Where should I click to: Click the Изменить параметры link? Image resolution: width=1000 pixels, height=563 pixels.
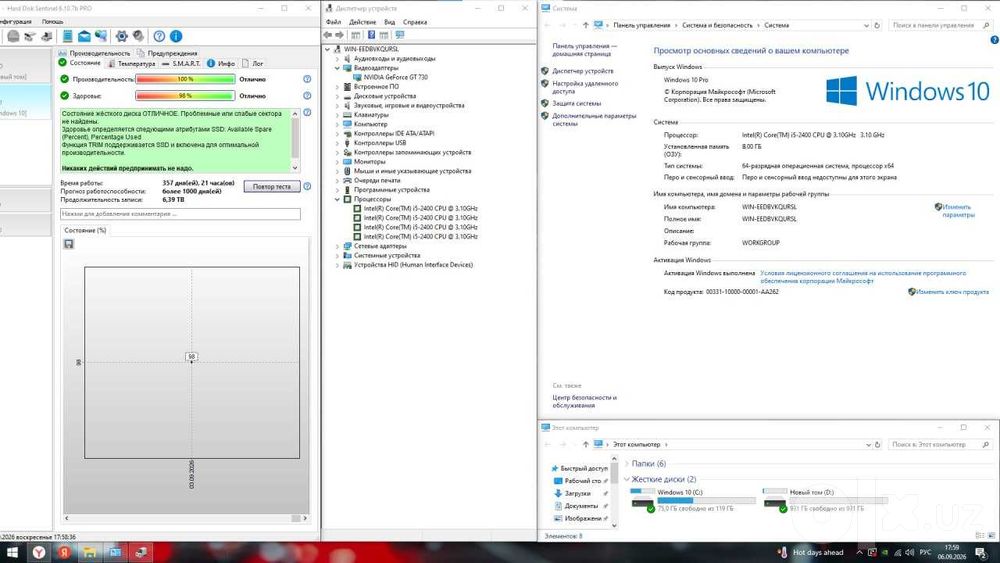pyautogui.click(x=957, y=211)
